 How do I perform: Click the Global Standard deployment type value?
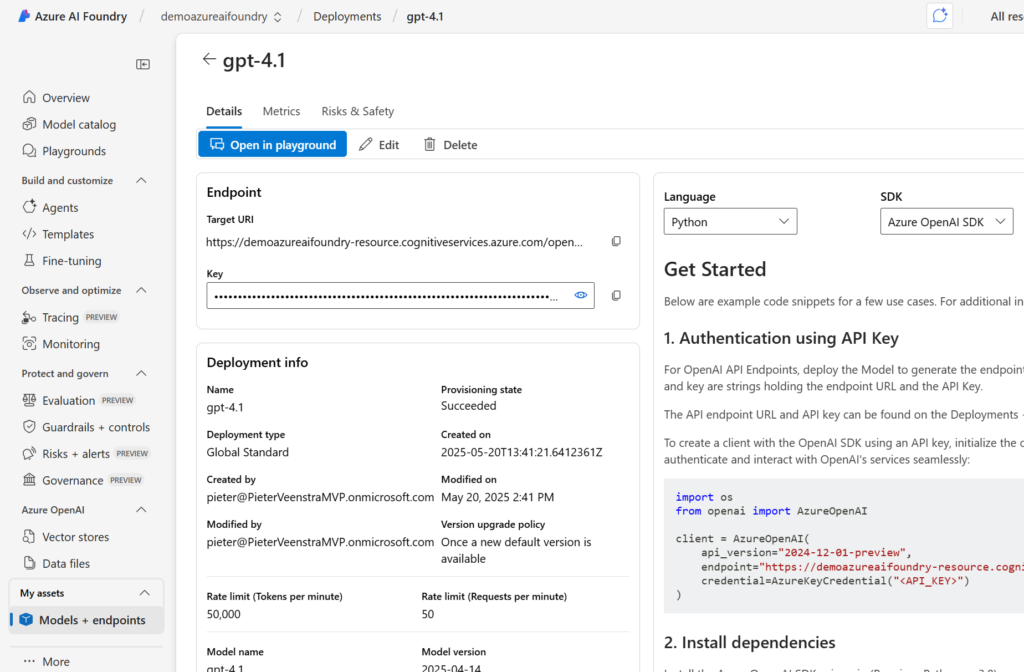point(248,452)
